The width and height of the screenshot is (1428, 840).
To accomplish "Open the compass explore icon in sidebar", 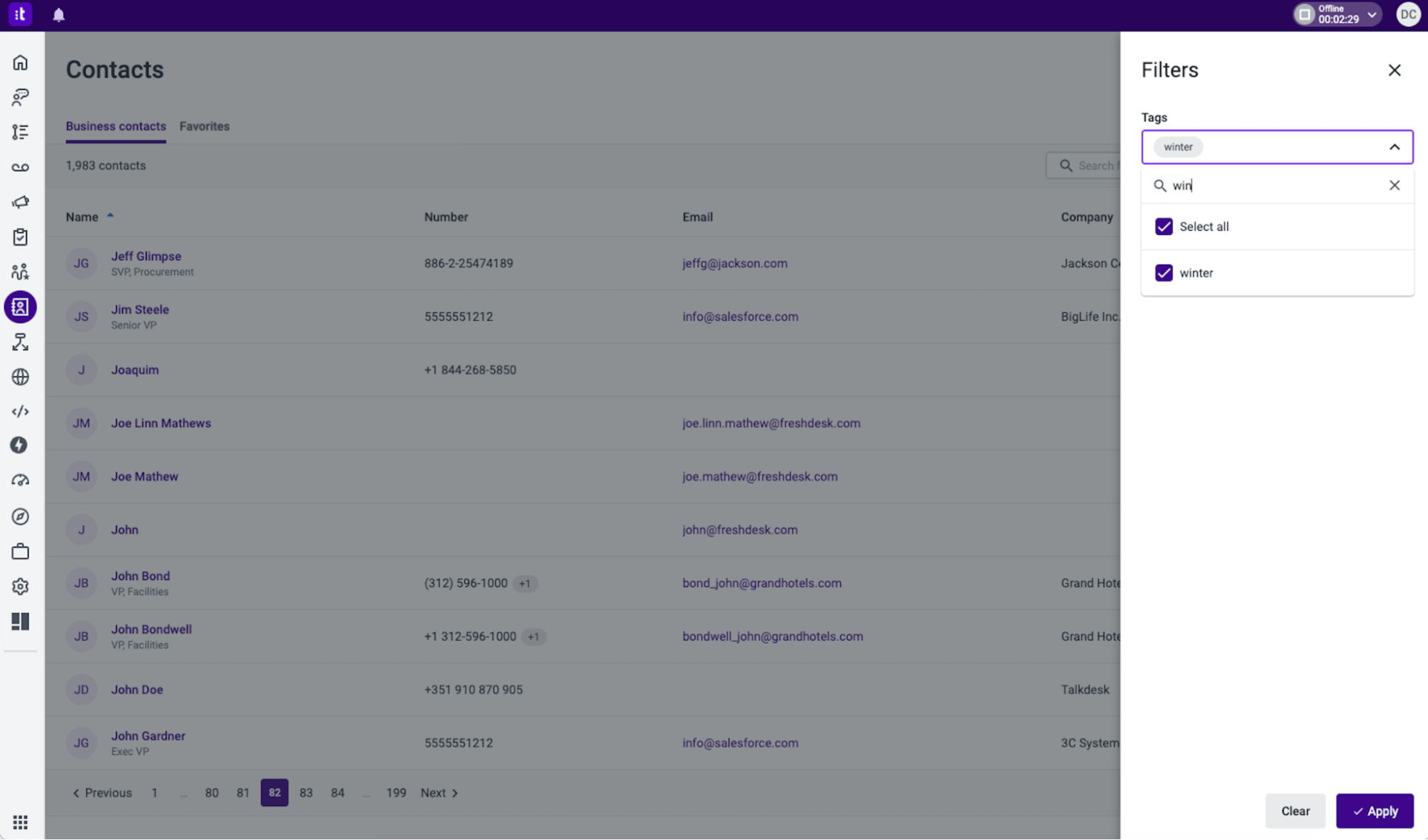I will tap(20, 516).
